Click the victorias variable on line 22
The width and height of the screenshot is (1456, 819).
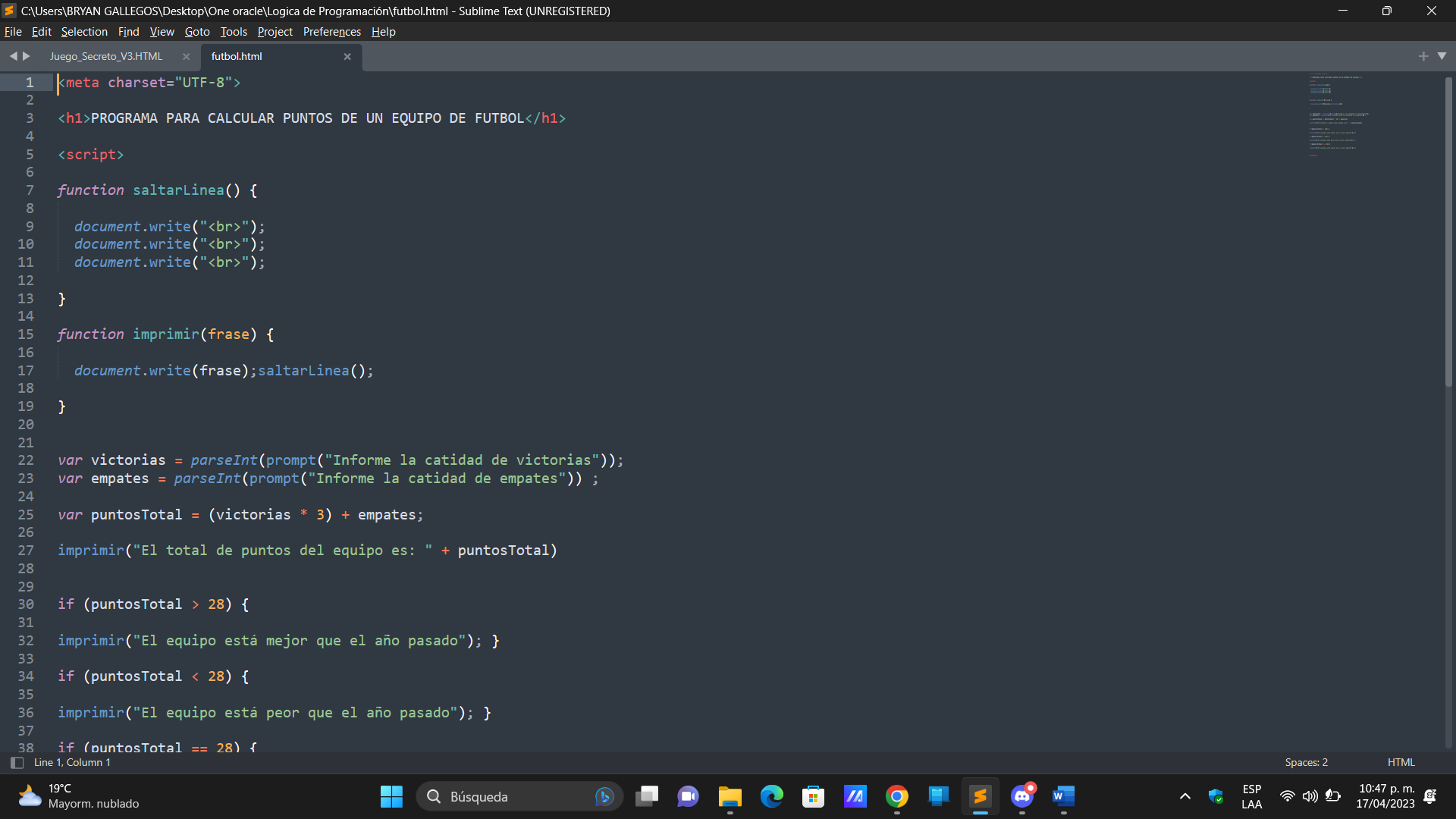128,460
